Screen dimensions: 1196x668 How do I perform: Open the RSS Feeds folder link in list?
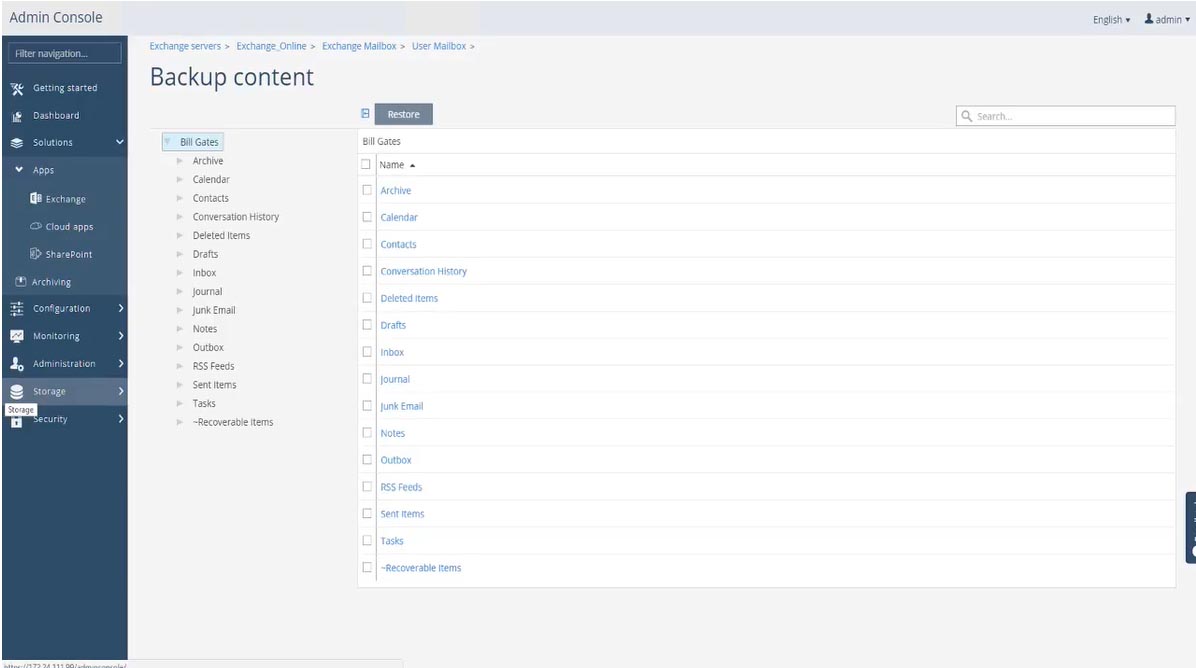click(x=401, y=487)
